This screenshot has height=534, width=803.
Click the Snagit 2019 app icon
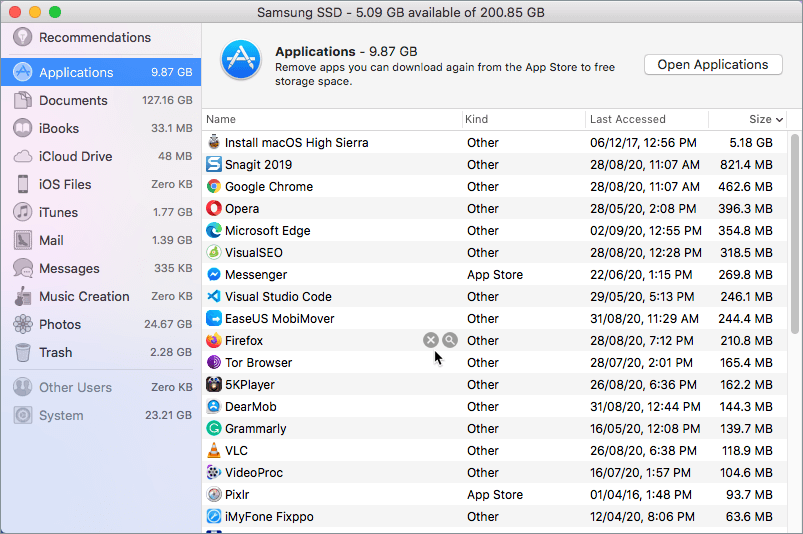[x=214, y=164]
